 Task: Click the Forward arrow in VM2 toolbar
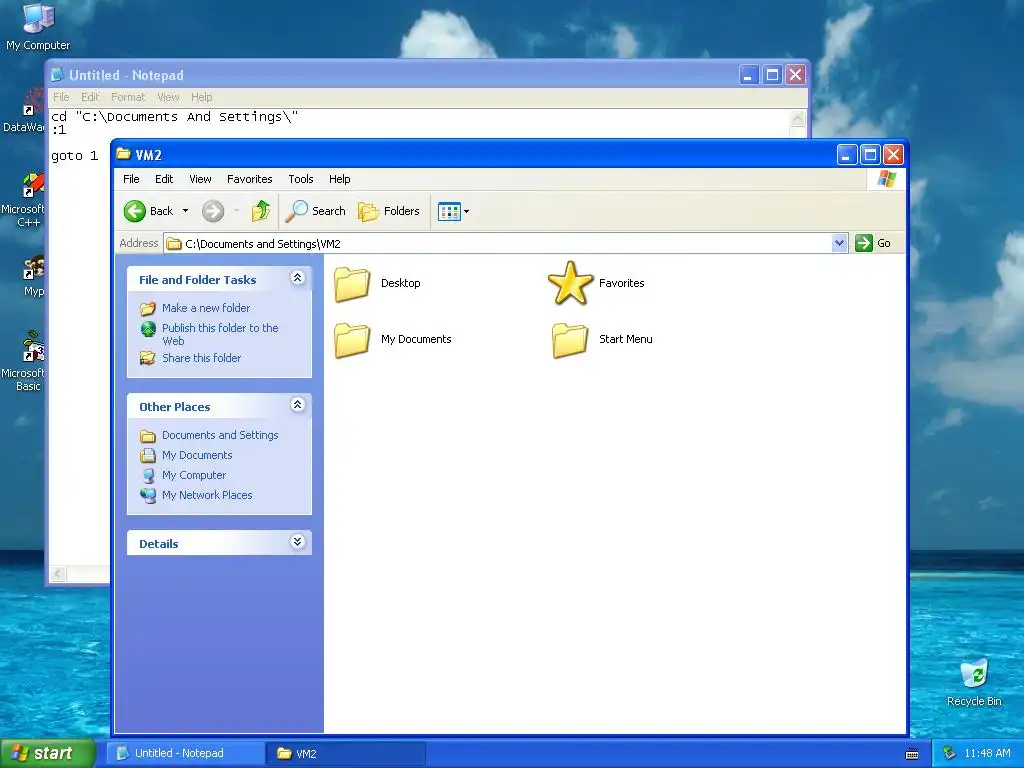[x=213, y=211]
